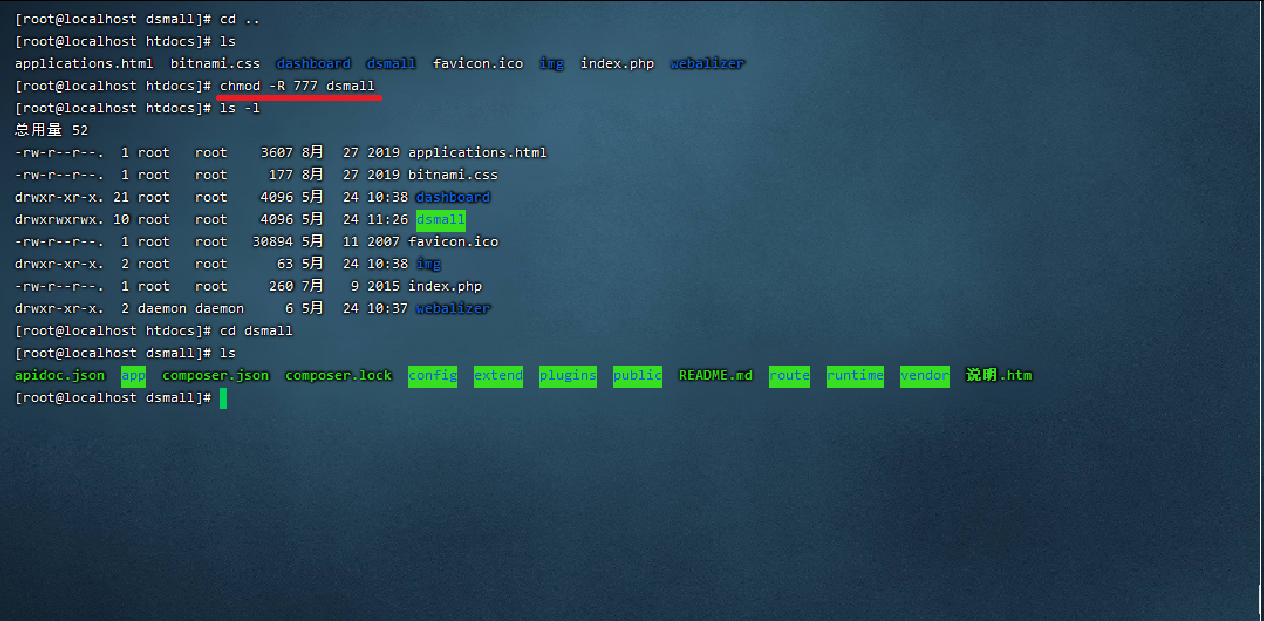Click index.php in the ls -l listing
The image size is (1264, 621).
coord(445,287)
